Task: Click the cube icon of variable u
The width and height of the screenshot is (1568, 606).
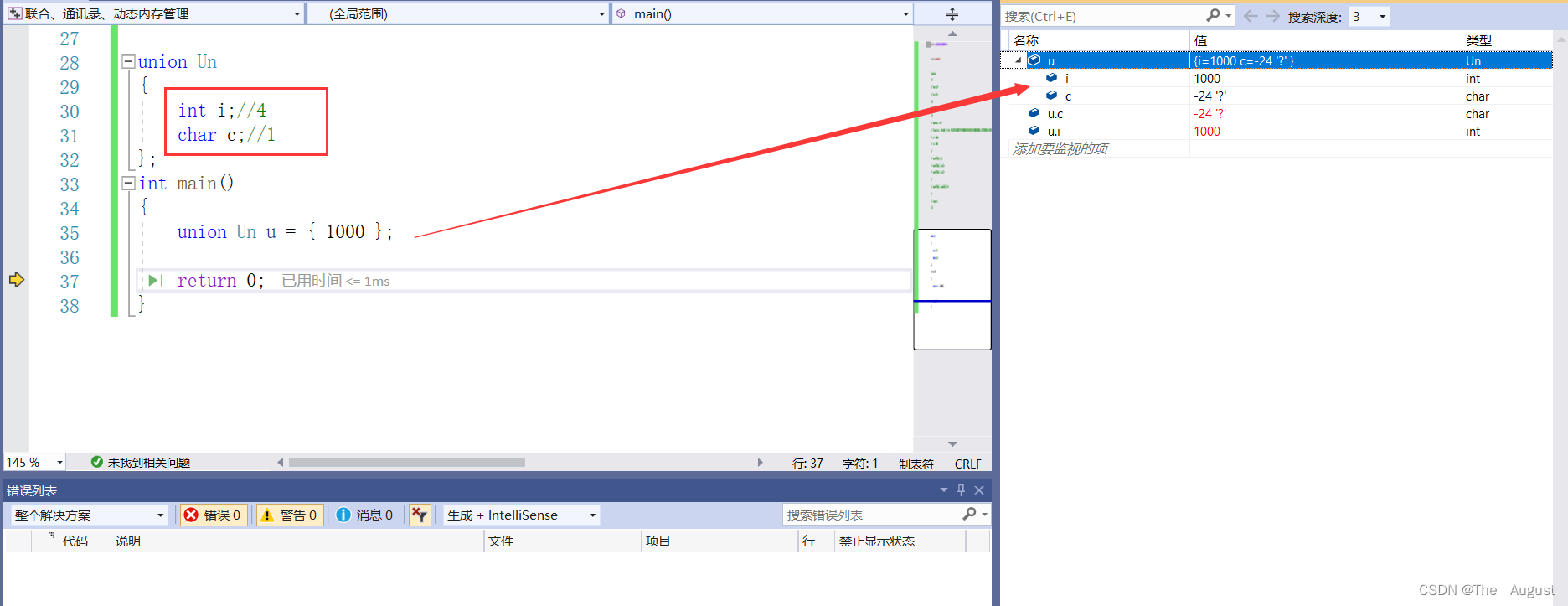Action: (x=1034, y=60)
